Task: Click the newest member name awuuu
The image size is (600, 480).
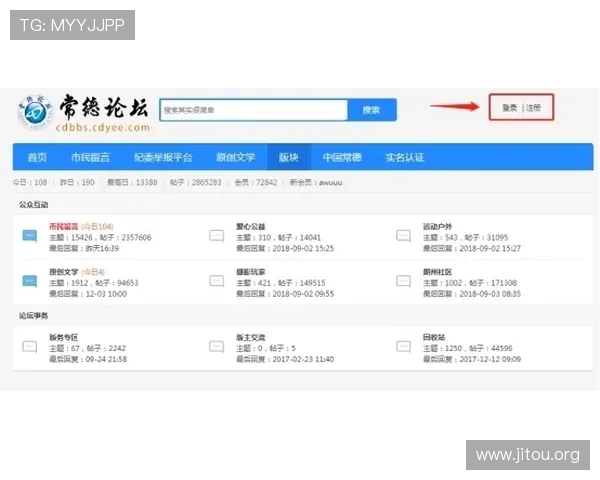Action: pyautogui.click(x=331, y=183)
